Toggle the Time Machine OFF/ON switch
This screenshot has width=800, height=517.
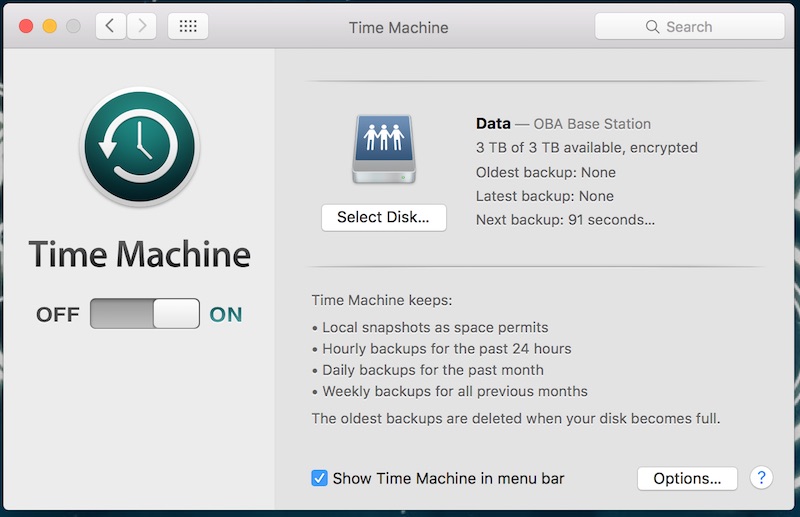[x=145, y=314]
